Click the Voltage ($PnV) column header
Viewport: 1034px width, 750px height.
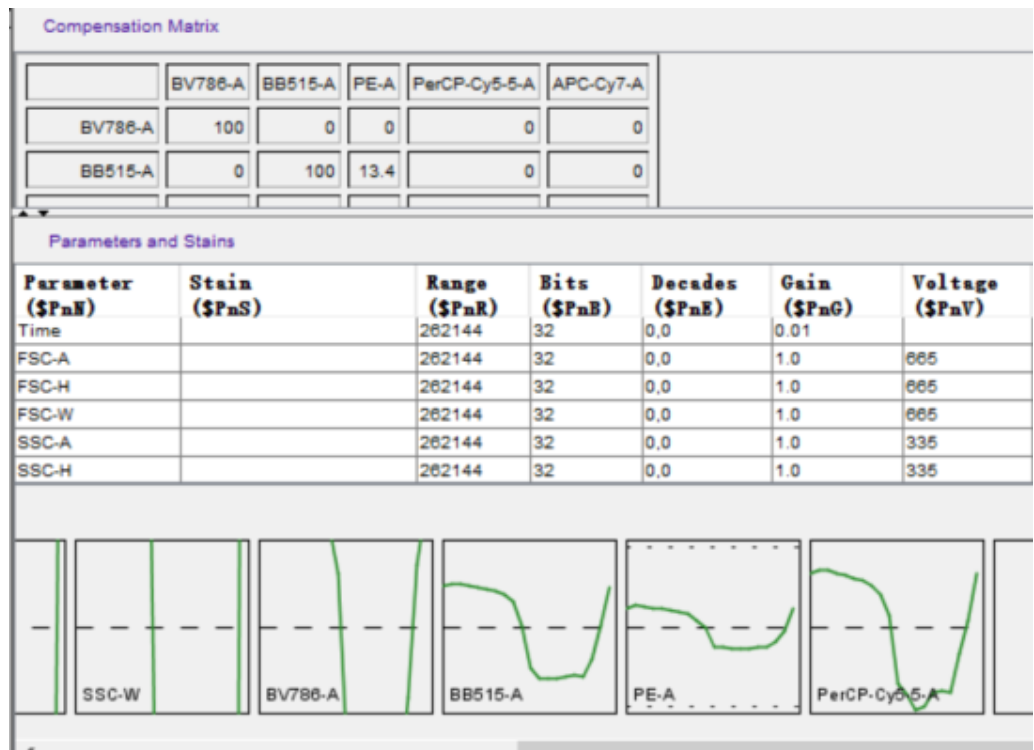967,294
